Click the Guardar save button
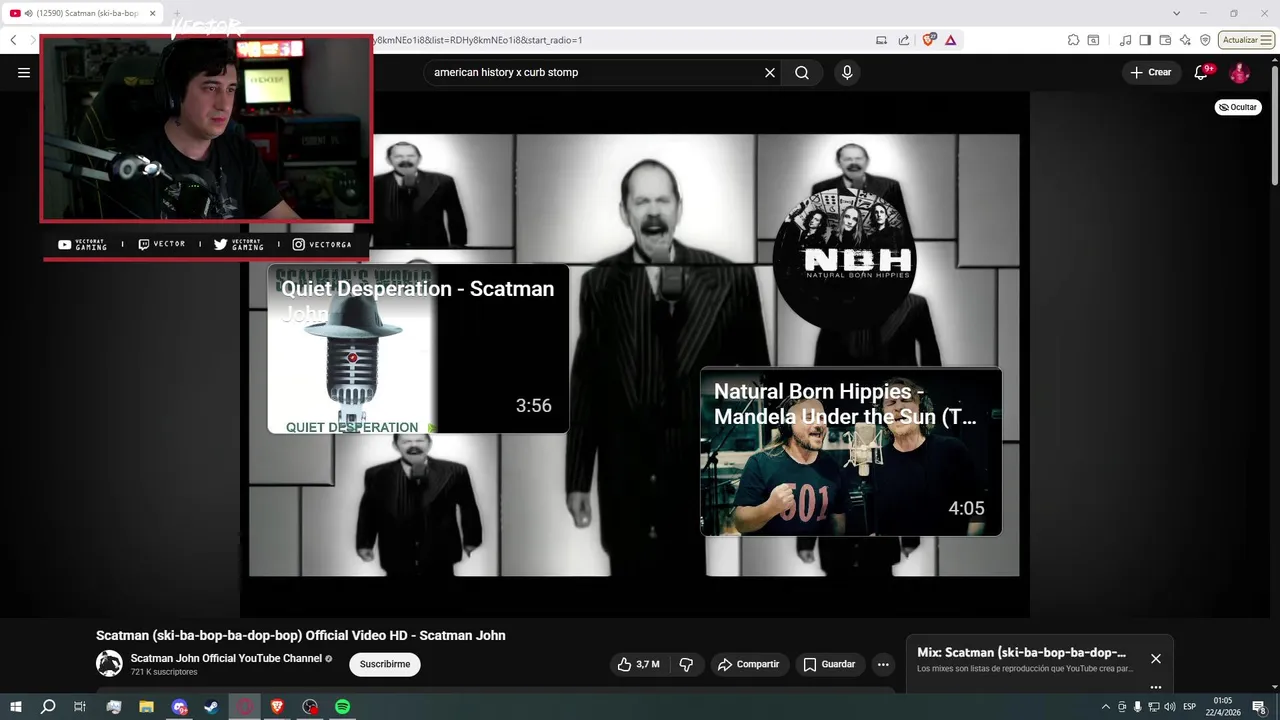 pyautogui.click(x=829, y=664)
